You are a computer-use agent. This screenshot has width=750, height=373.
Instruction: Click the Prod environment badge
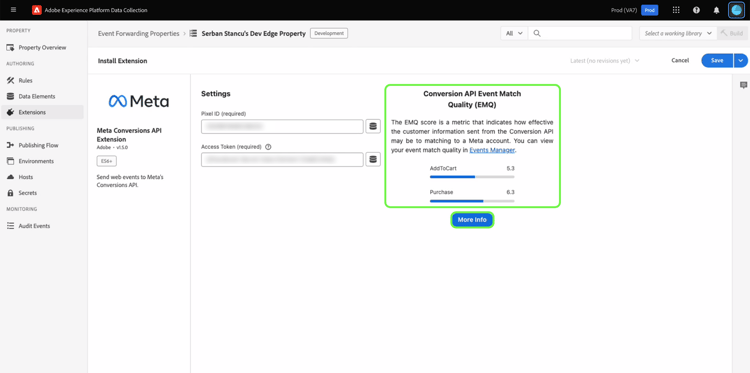coord(650,10)
